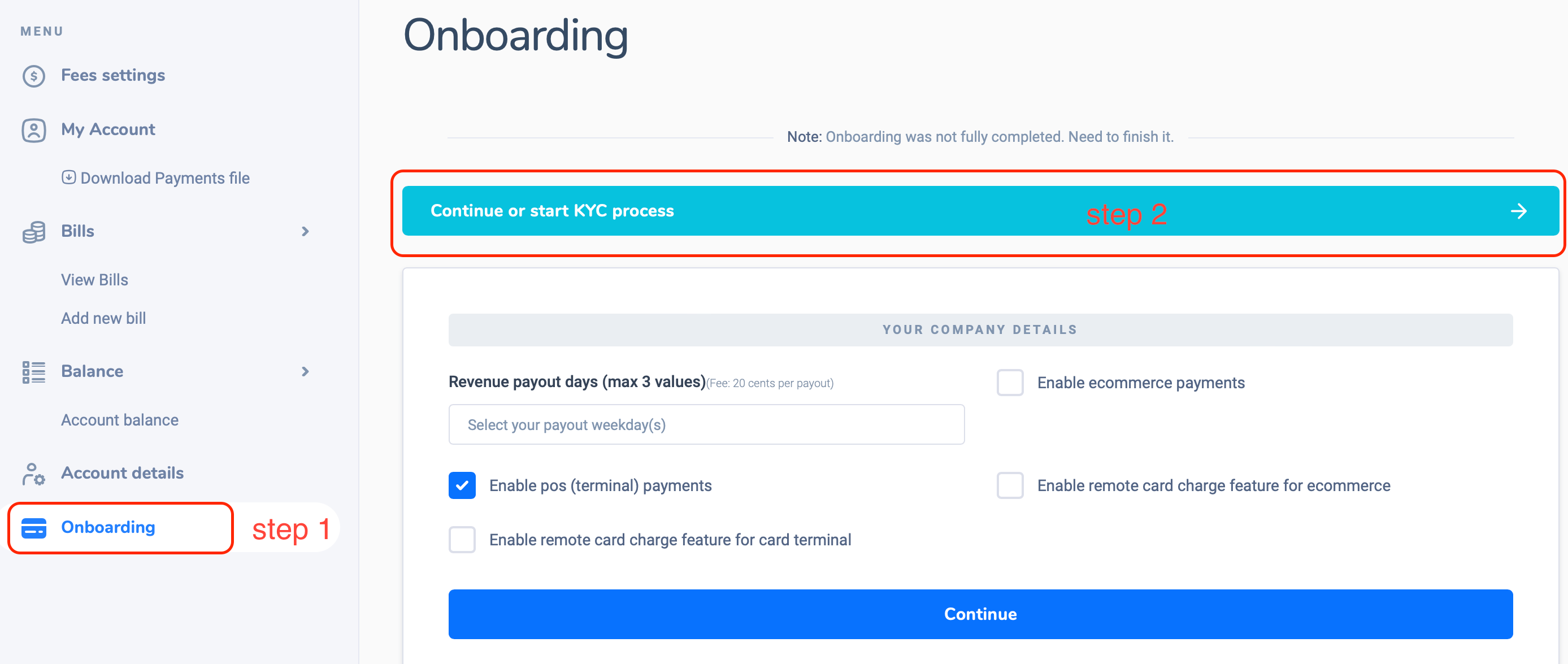Enable ecommerce payments checkbox
The width and height of the screenshot is (1568, 664).
click(1010, 383)
